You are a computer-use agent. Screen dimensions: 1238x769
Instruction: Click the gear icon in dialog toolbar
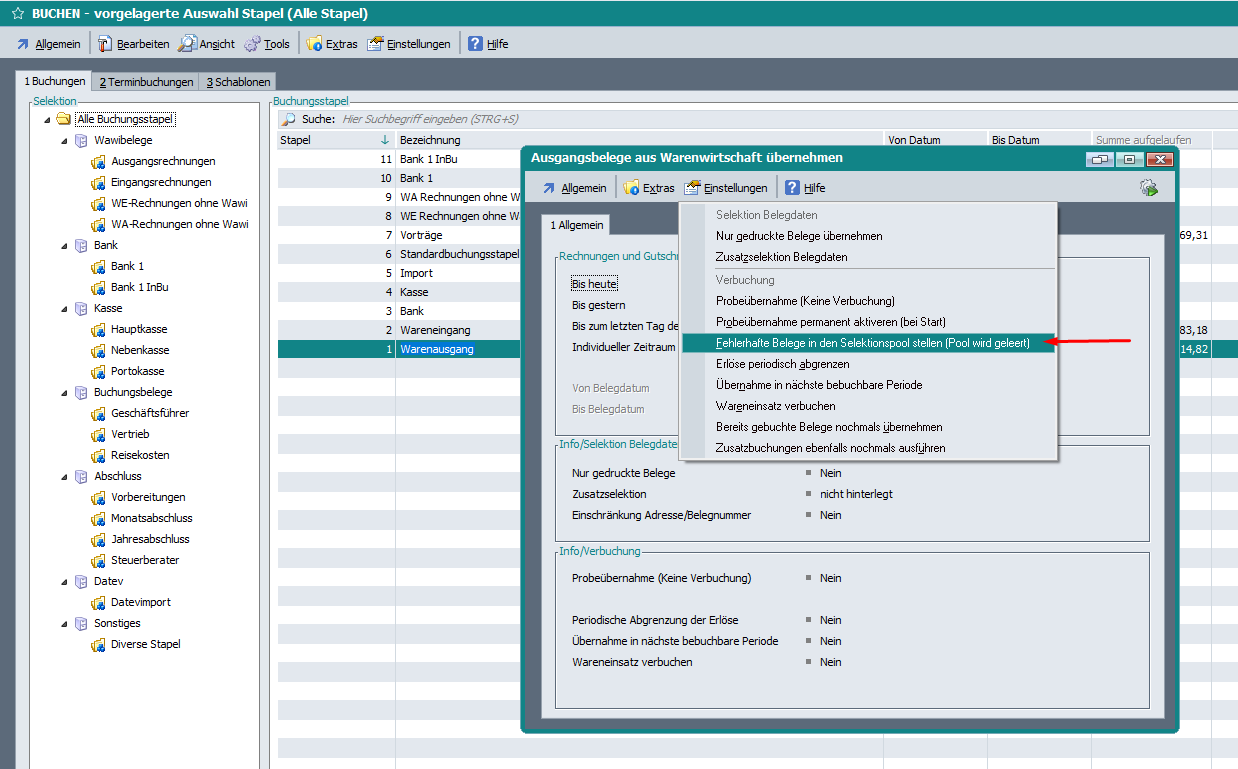1148,188
